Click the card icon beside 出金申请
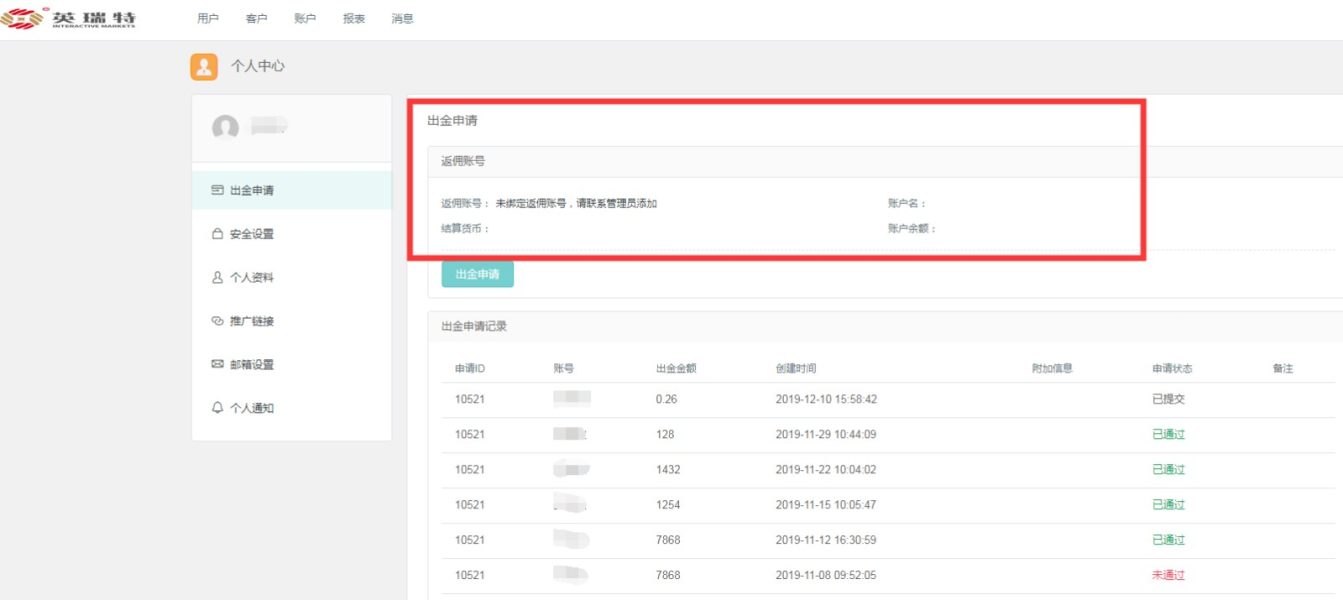1343x600 pixels. 217,190
